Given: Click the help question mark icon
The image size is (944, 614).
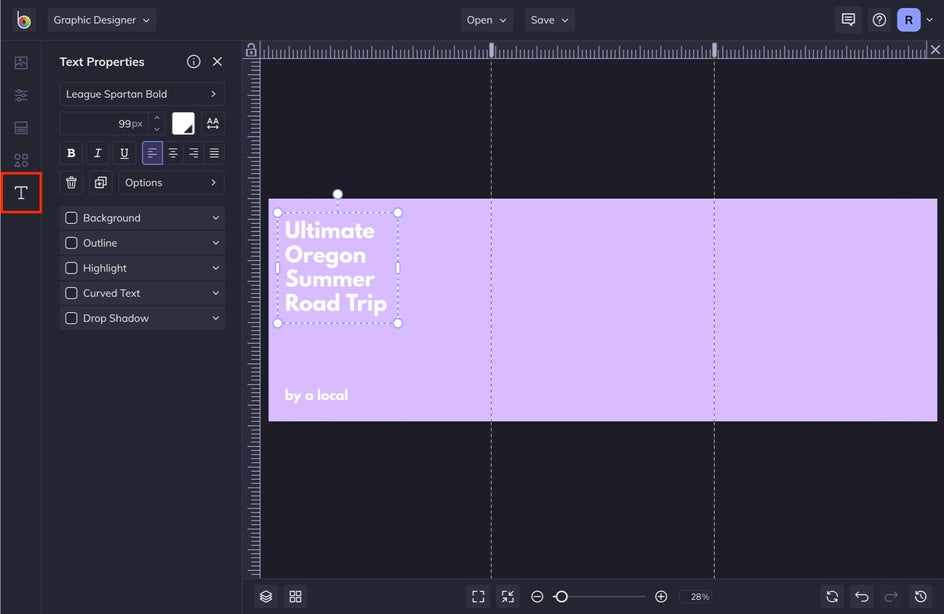Looking at the screenshot, I should coord(879,20).
